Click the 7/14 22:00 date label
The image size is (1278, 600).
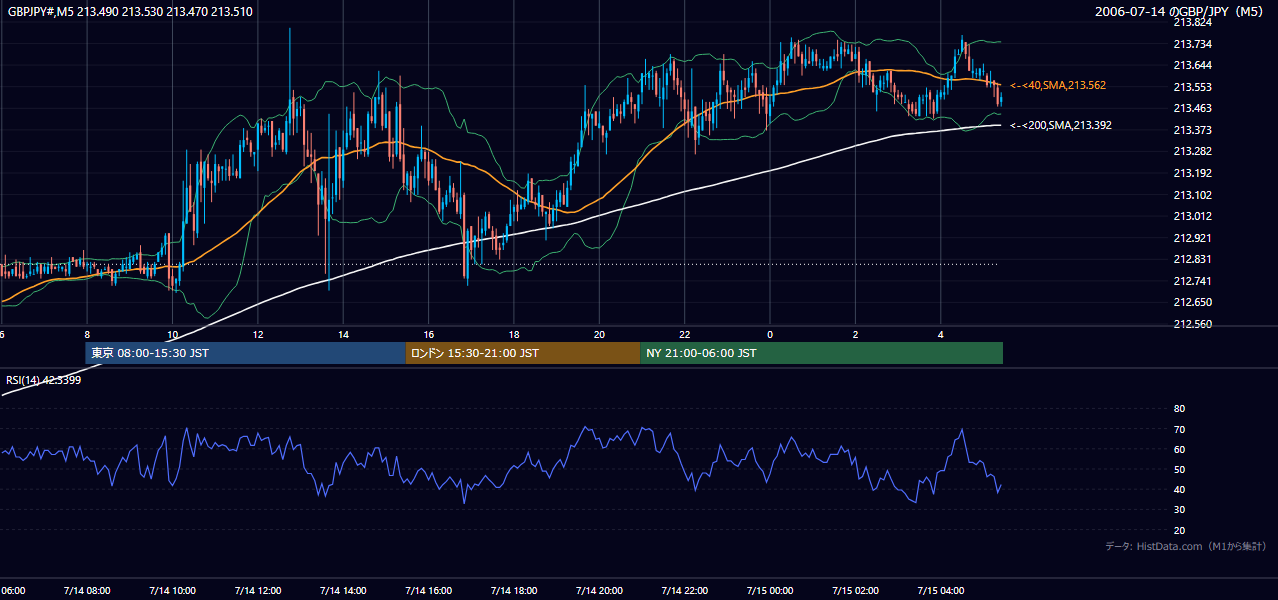[684, 591]
